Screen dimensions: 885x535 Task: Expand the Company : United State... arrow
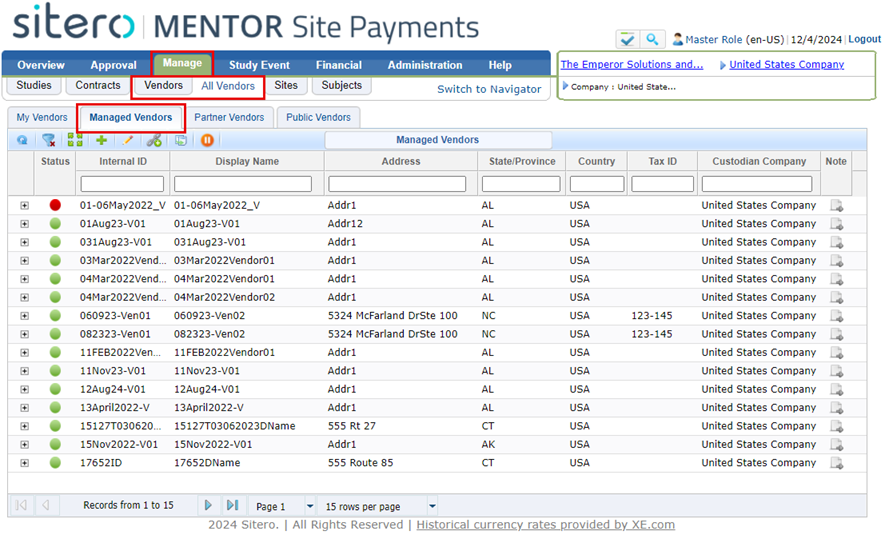(x=565, y=86)
